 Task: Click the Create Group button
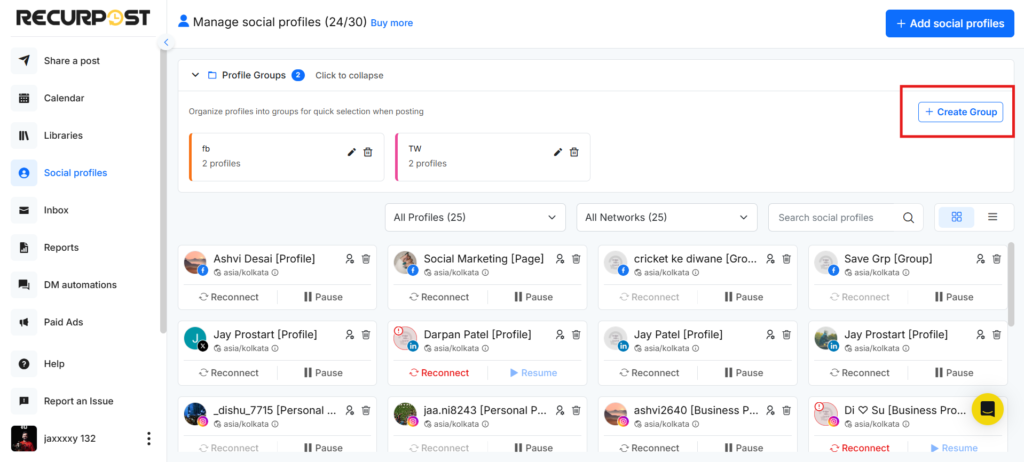(961, 112)
